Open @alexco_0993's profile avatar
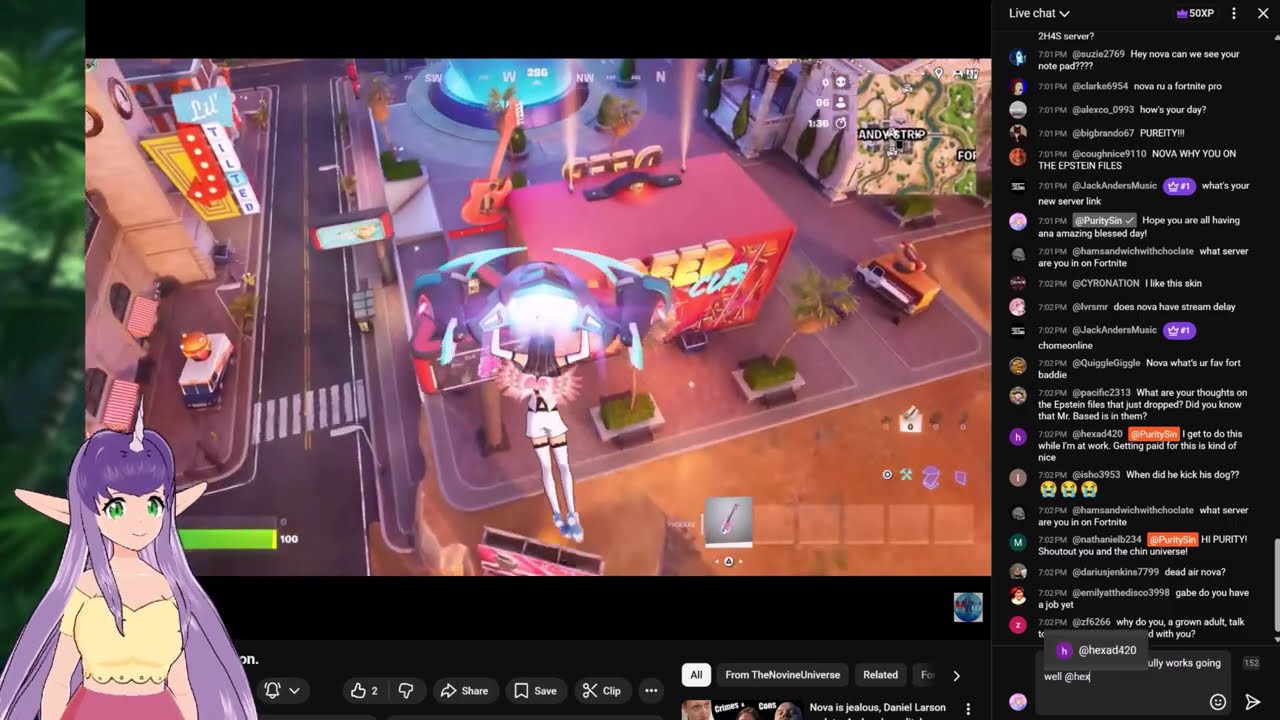The image size is (1280, 720). tap(1018, 110)
